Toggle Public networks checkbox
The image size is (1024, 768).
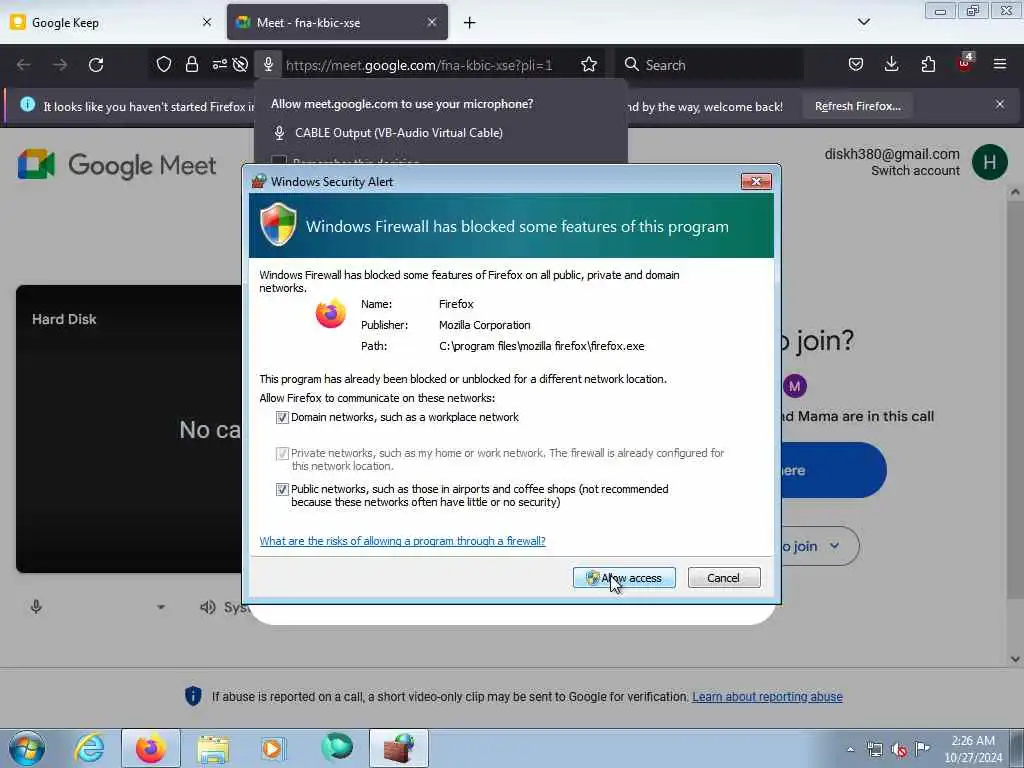(x=282, y=489)
